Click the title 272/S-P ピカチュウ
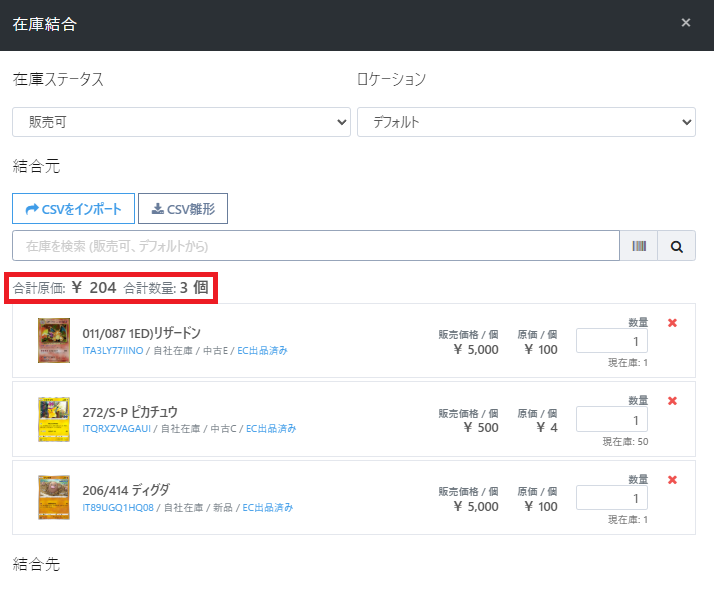This screenshot has width=714, height=589. tap(130, 412)
